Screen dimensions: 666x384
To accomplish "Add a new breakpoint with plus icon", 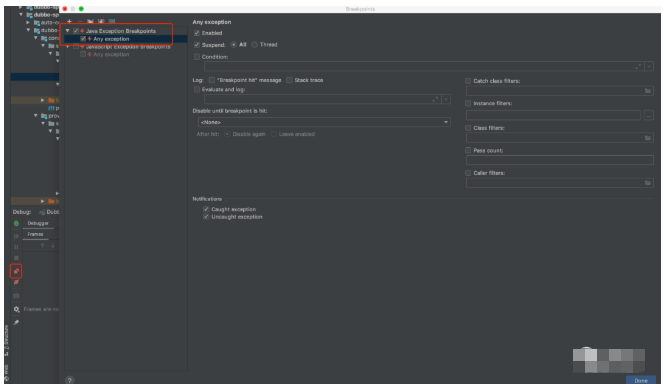I will (x=69, y=21).
